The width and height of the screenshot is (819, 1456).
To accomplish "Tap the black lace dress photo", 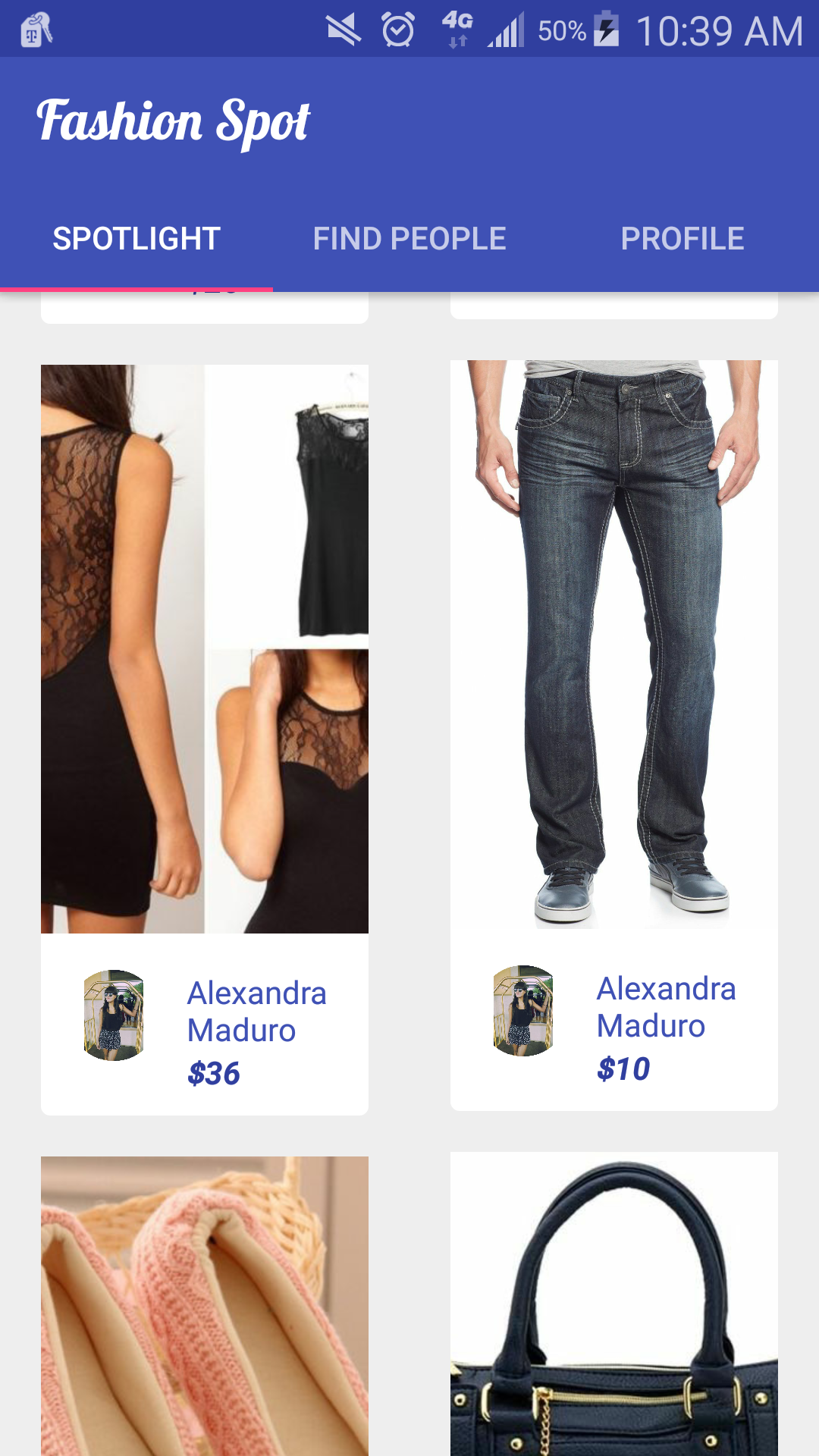I will point(205,649).
